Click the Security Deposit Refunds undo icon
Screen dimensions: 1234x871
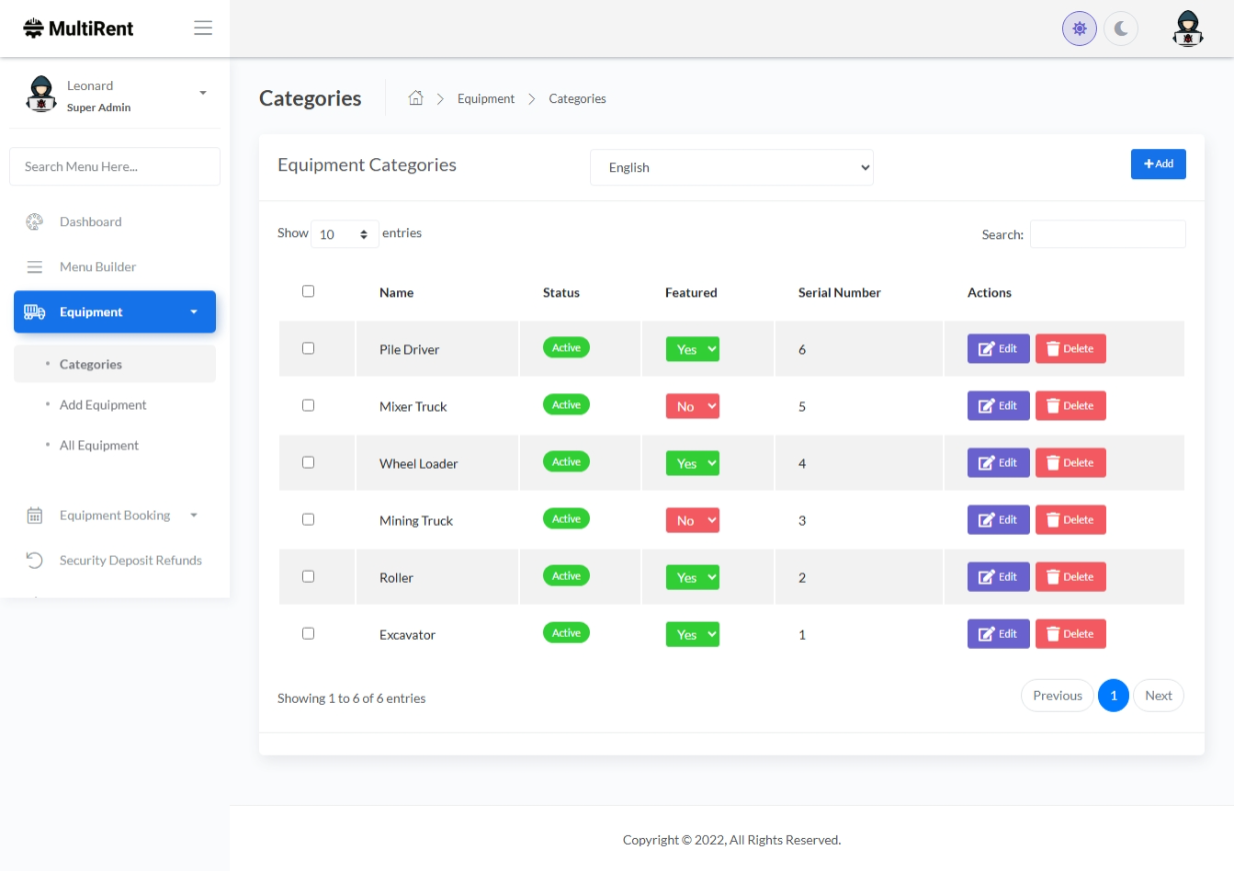34,560
